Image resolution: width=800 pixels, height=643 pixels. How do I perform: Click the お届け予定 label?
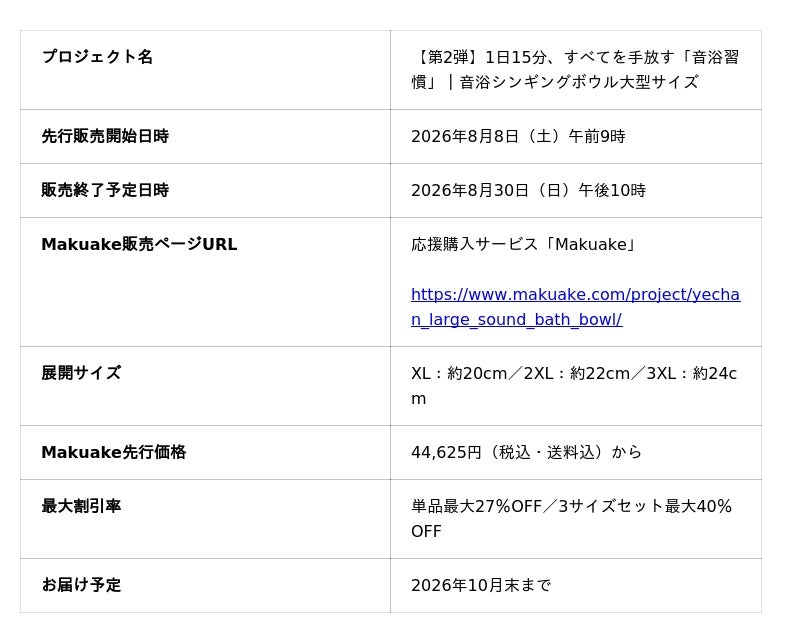[81, 585]
